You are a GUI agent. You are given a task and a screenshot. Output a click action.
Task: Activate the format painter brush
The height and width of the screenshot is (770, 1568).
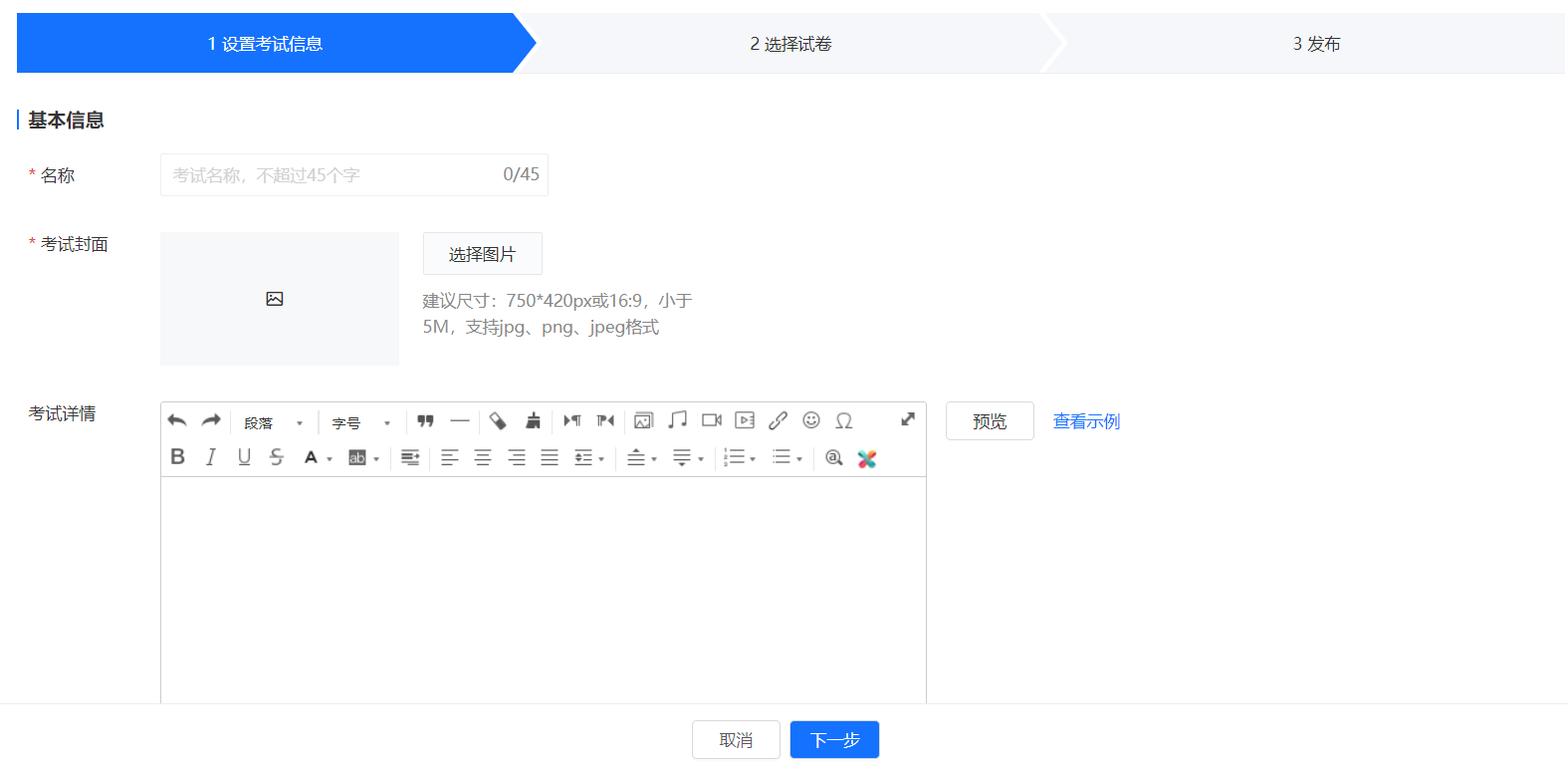(x=534, y=420)
